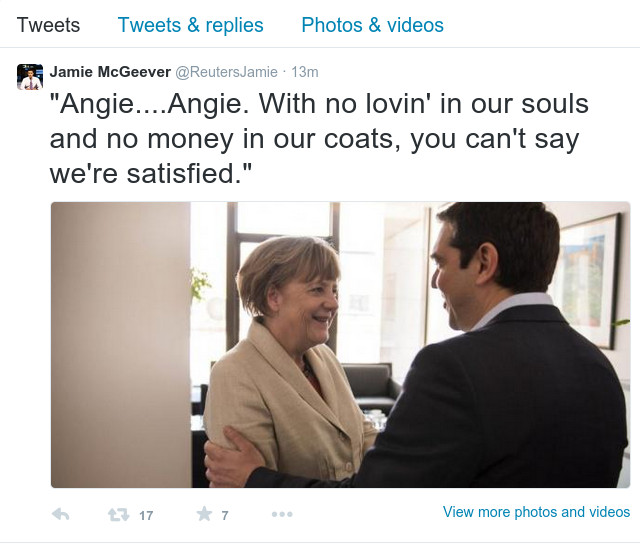The width and height of the screenshot is (640, 551).
Task: Click View more photos and videos
Action: point(536,512)
